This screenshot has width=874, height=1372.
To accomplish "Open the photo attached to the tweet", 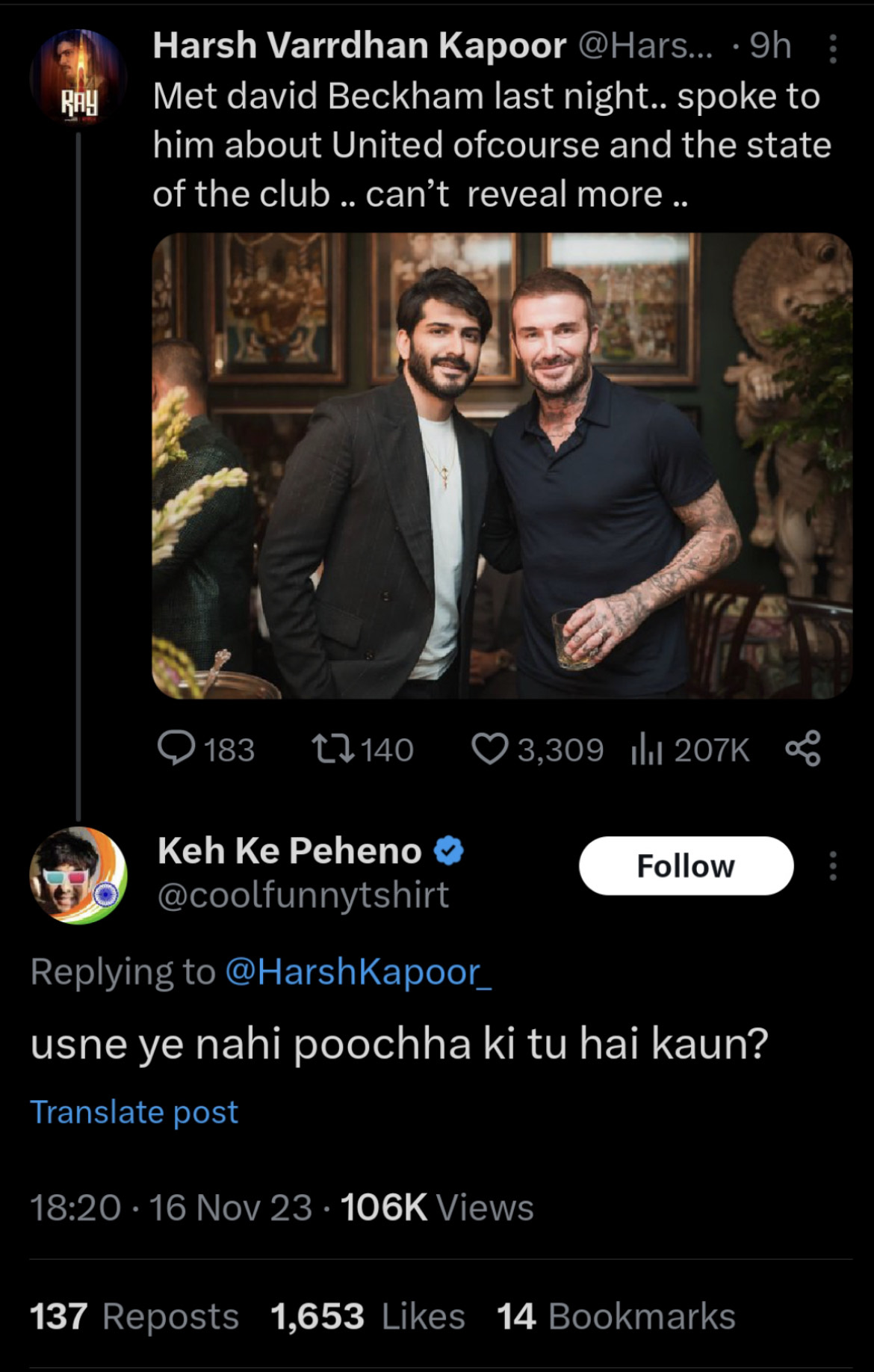I will [502, 466].
